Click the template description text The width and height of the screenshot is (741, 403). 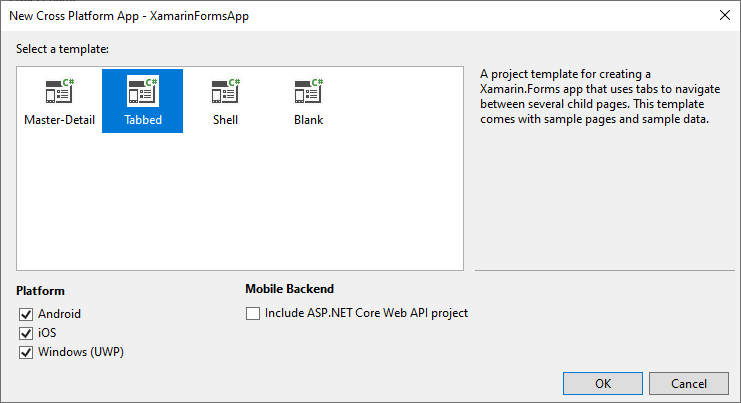594,97
